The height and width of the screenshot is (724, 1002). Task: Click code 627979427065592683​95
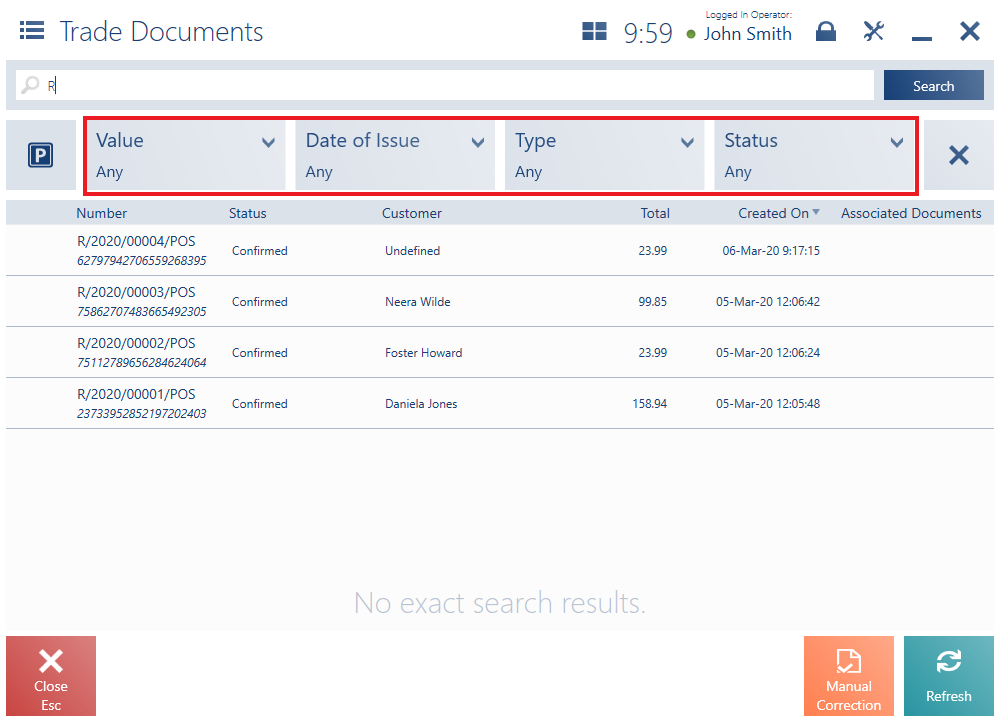coord(142,260)
